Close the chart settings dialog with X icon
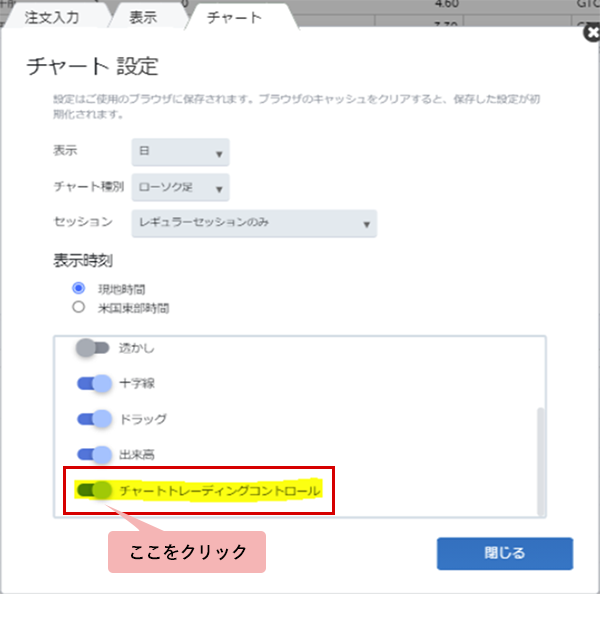Screen dimensions: 600x620 point(591,33)
